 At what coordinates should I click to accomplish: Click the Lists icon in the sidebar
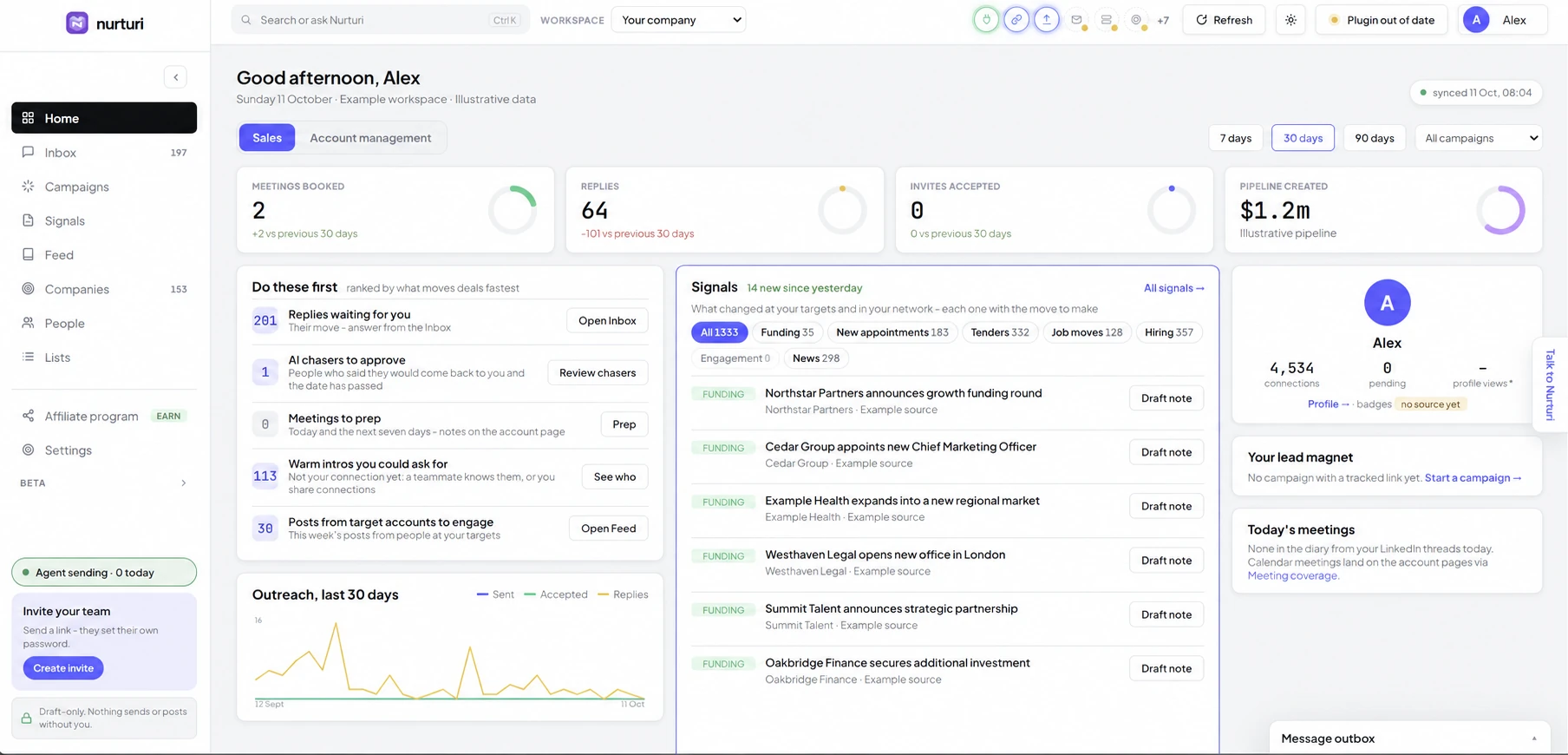coord(28,357)
